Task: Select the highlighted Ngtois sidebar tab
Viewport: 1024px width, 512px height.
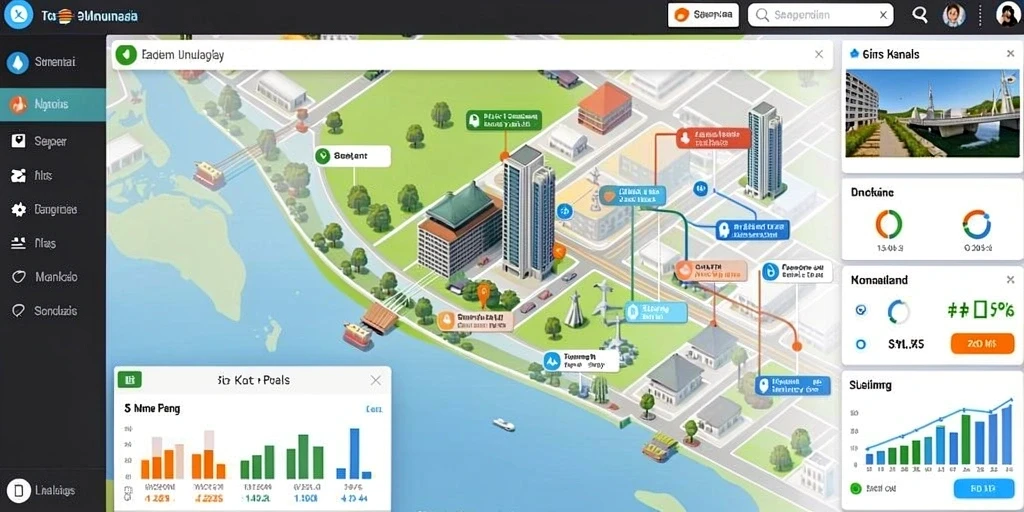Action: (53, 104)
